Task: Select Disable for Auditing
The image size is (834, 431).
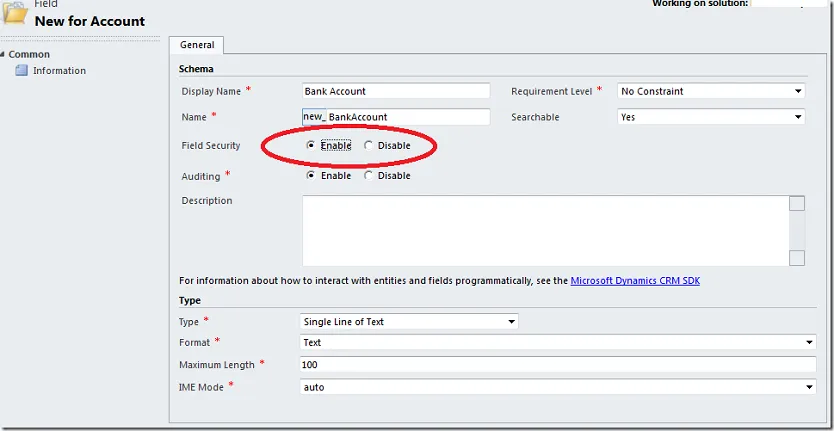Action: pyautogui.click(x=368, y=176)
